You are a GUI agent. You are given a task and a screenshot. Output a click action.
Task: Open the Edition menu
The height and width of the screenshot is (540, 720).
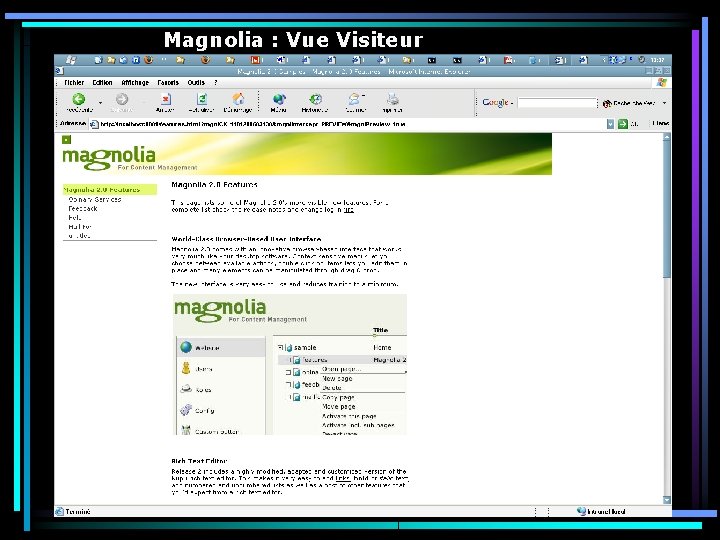click(x=102, y=83)
